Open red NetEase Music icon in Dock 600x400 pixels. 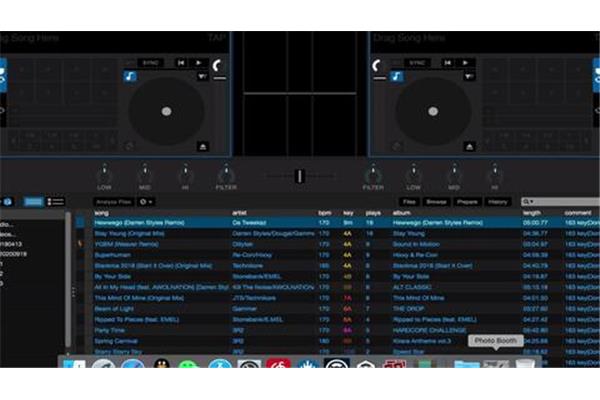pyautogui.click(x=278, y=364)
